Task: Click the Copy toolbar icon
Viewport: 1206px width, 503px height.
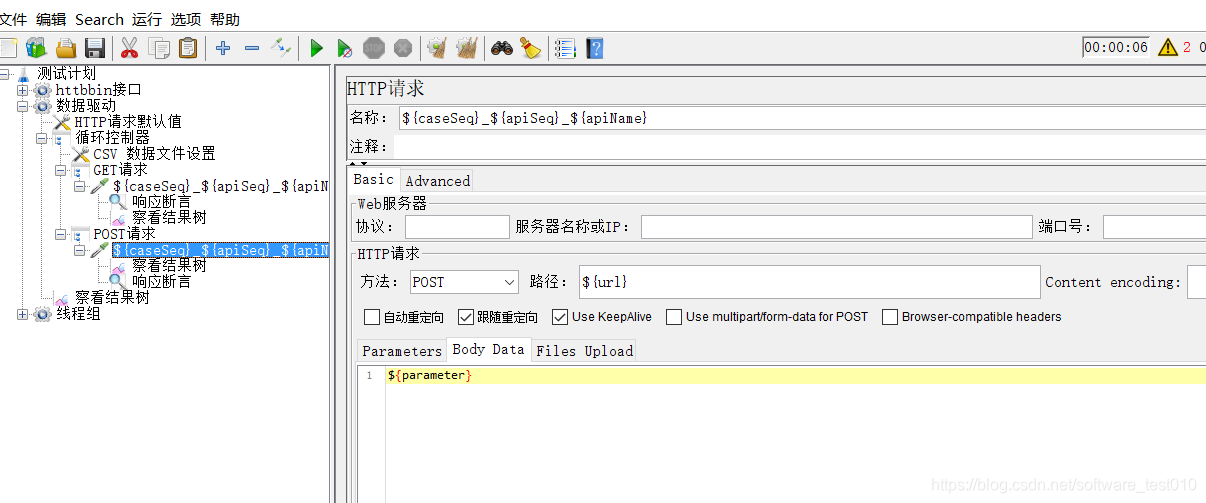Action: [x=159, y=47]
